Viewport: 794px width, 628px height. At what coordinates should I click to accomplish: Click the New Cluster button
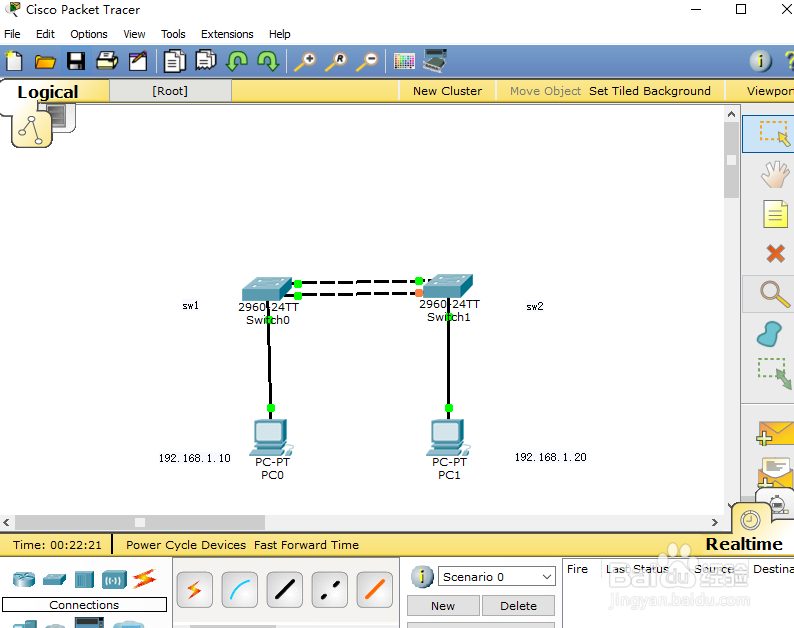coord(447,91)
